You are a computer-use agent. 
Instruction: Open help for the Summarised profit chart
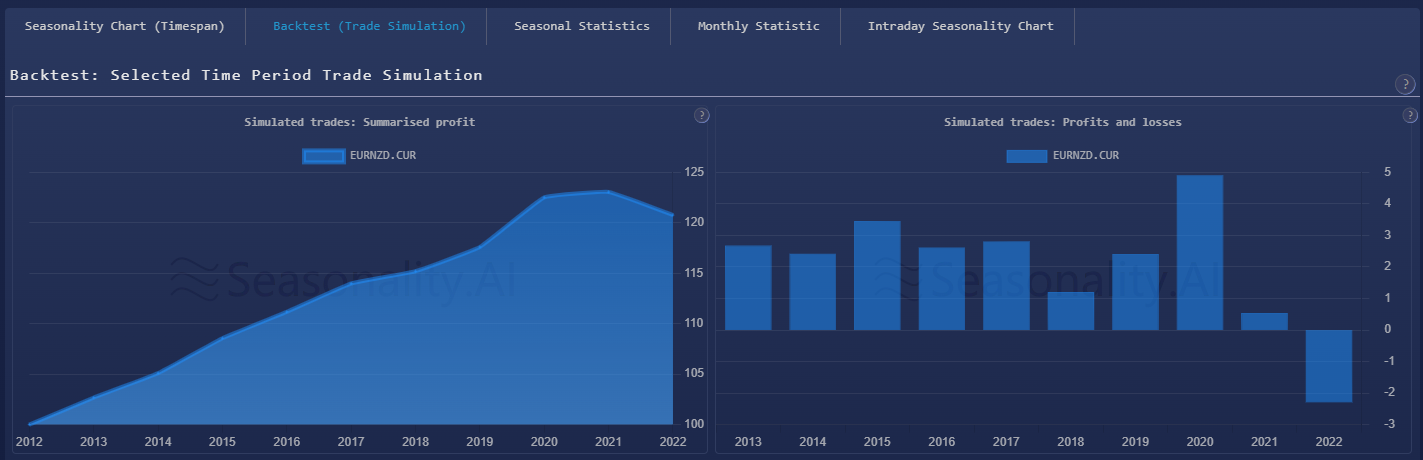[x=701, y=116]
